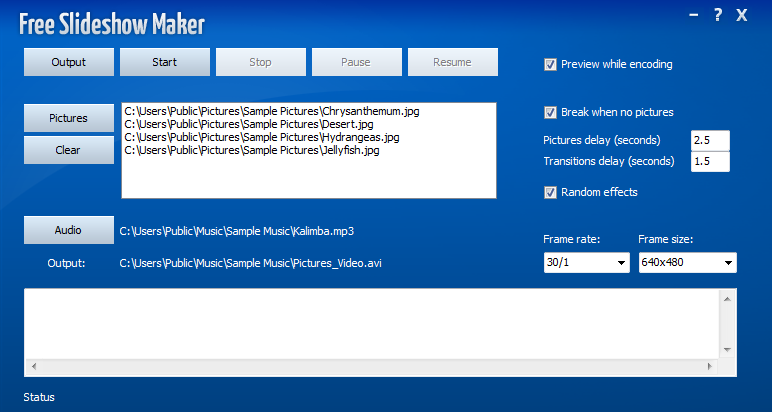This screenshot has height=412, width=772.
Task: Close the application with the X icon
Action: click(742, 15)
